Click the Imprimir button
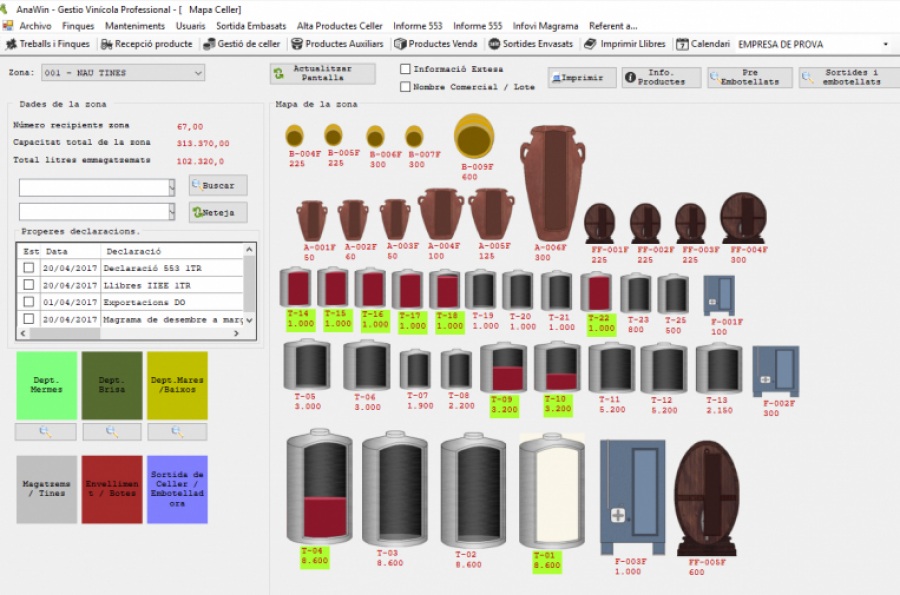The image size is (900, 595). (x=582, y=77)
